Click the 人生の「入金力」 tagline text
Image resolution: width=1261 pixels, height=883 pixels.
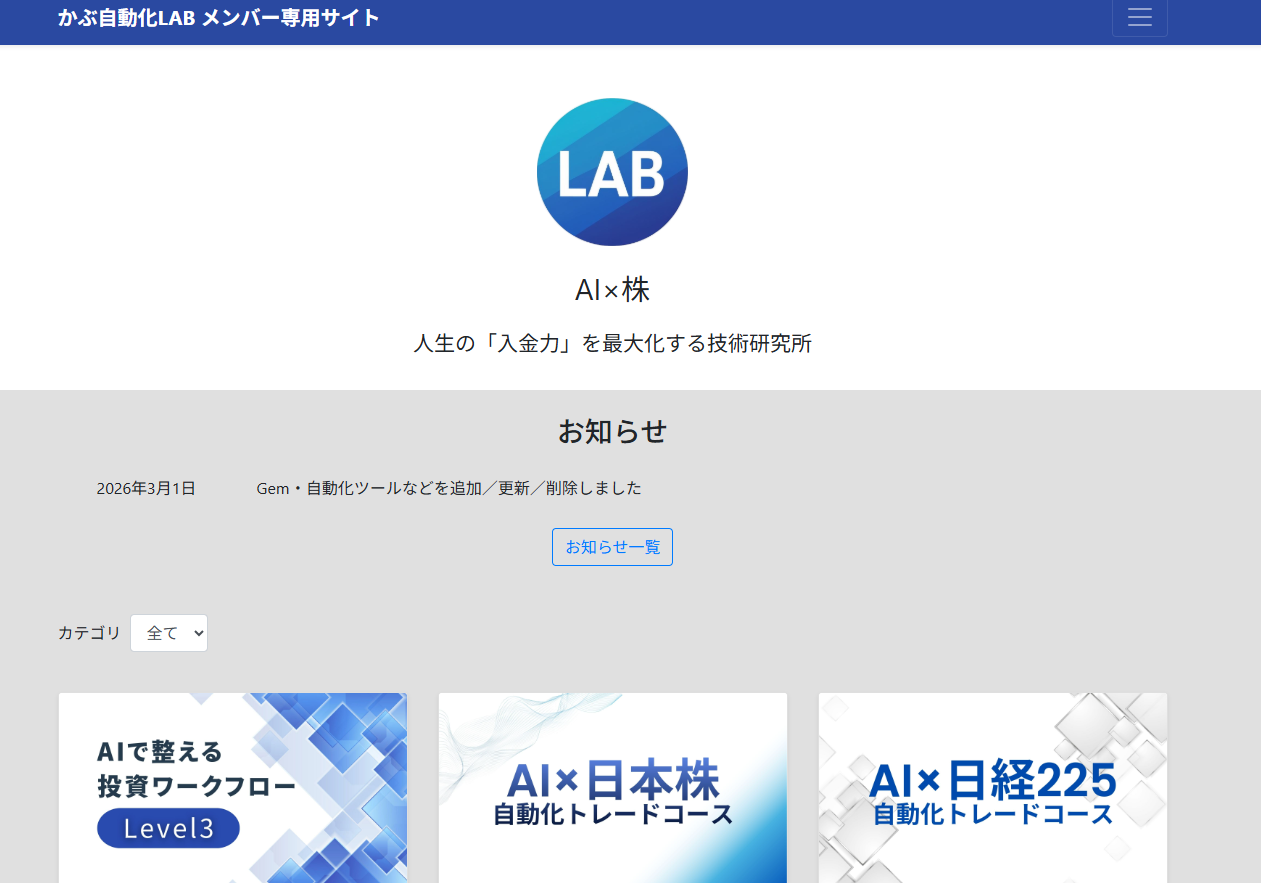(x=612, y=344)
